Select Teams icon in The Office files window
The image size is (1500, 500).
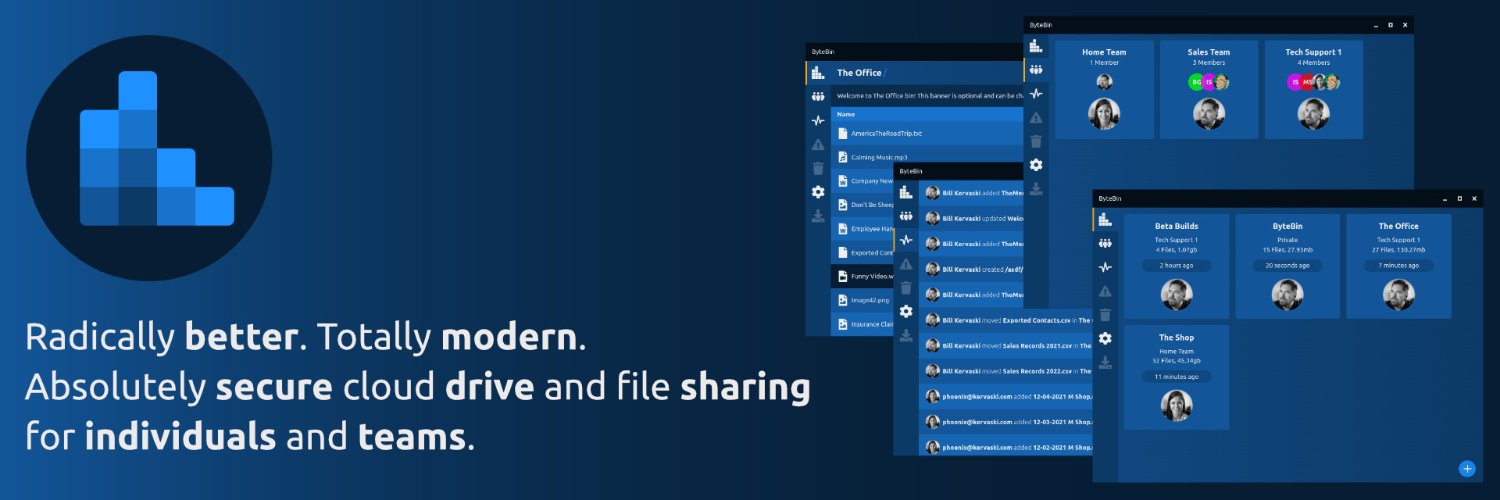pyautogui.click(x=818, y=96)
